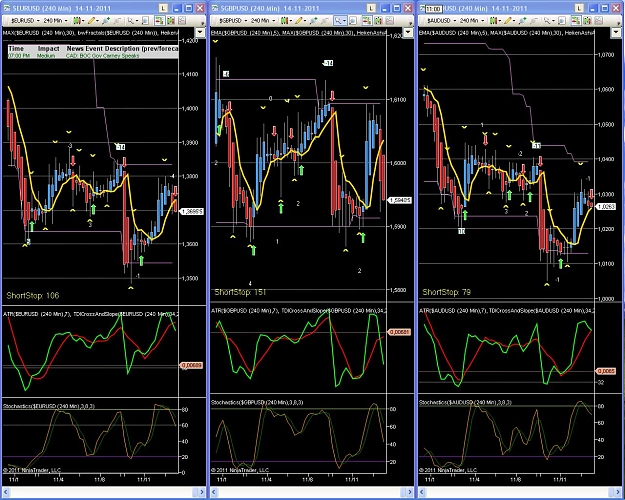The image size is (625, 500).
Task: Click the zoom in icon in GBPUSD toolbar
Action: (x=313, y=20)
